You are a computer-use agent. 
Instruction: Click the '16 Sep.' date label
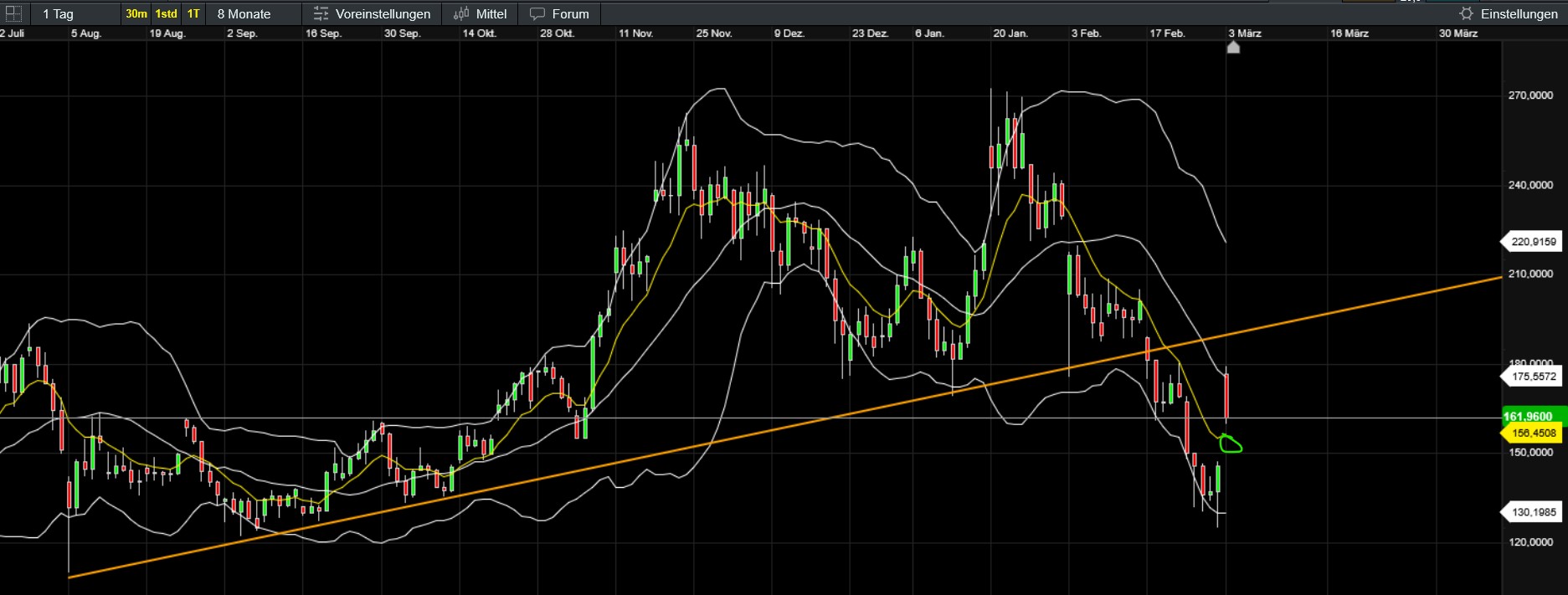point(323,33)
